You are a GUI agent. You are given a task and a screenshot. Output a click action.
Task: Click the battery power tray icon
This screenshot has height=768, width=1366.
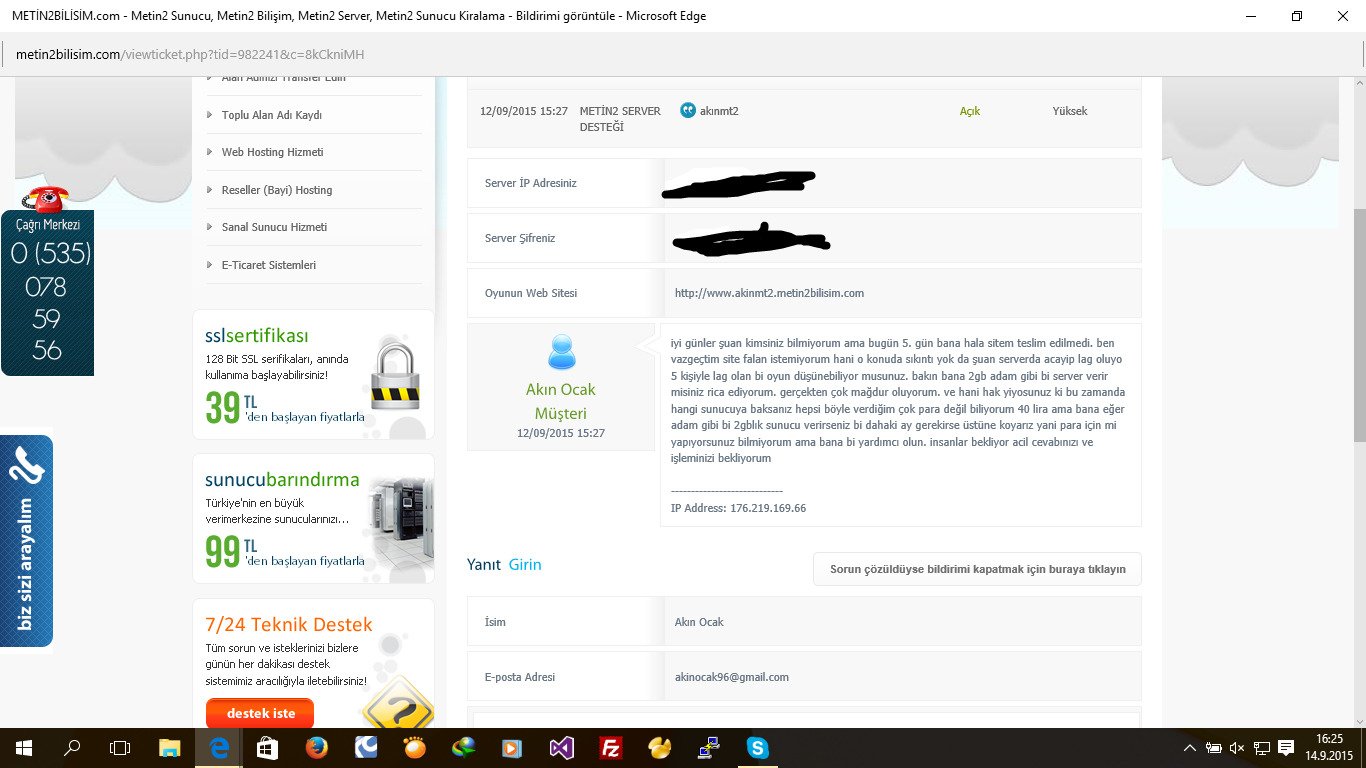coord(1213,748)
